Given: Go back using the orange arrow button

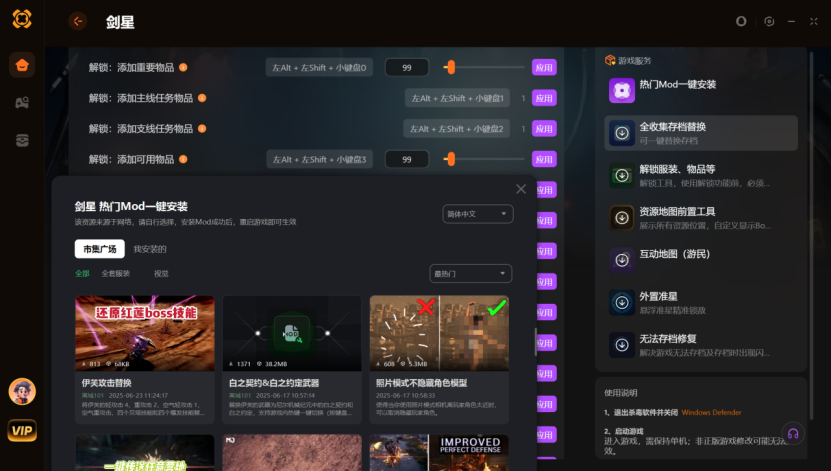Looking at the screenshot, I should 78,21.
